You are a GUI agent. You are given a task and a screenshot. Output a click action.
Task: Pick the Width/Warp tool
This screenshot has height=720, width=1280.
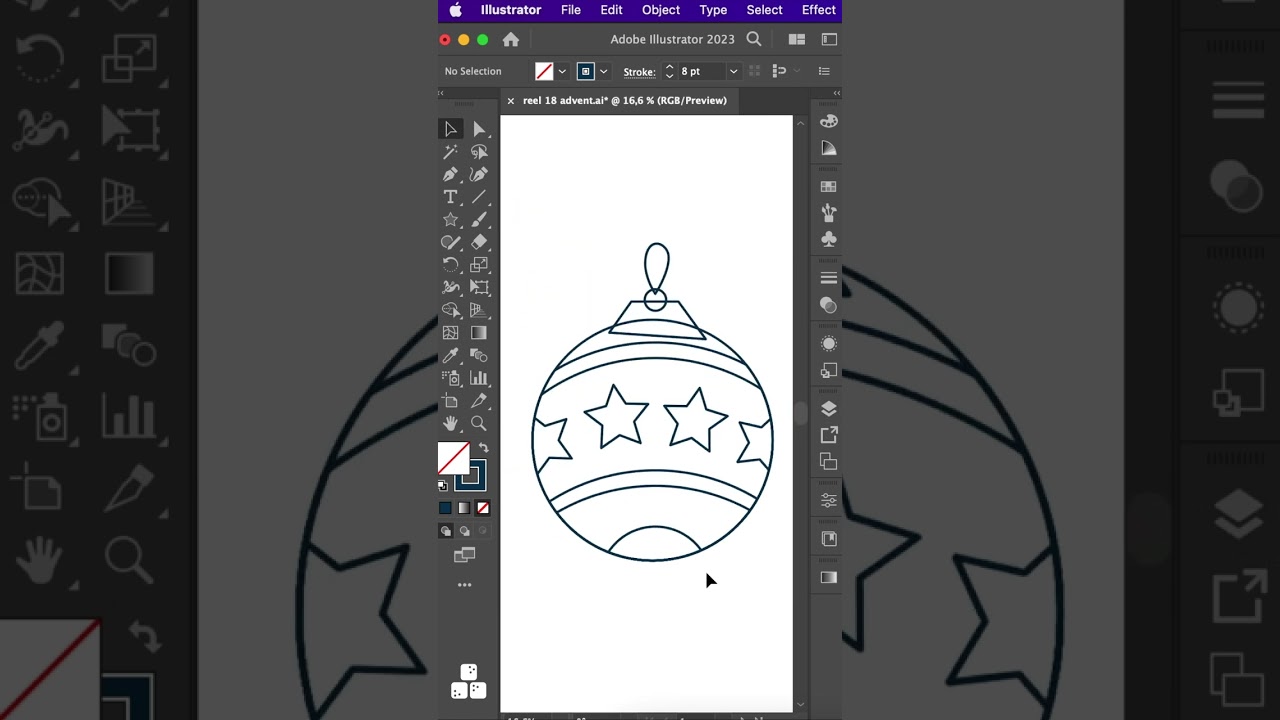coord(451,287)
